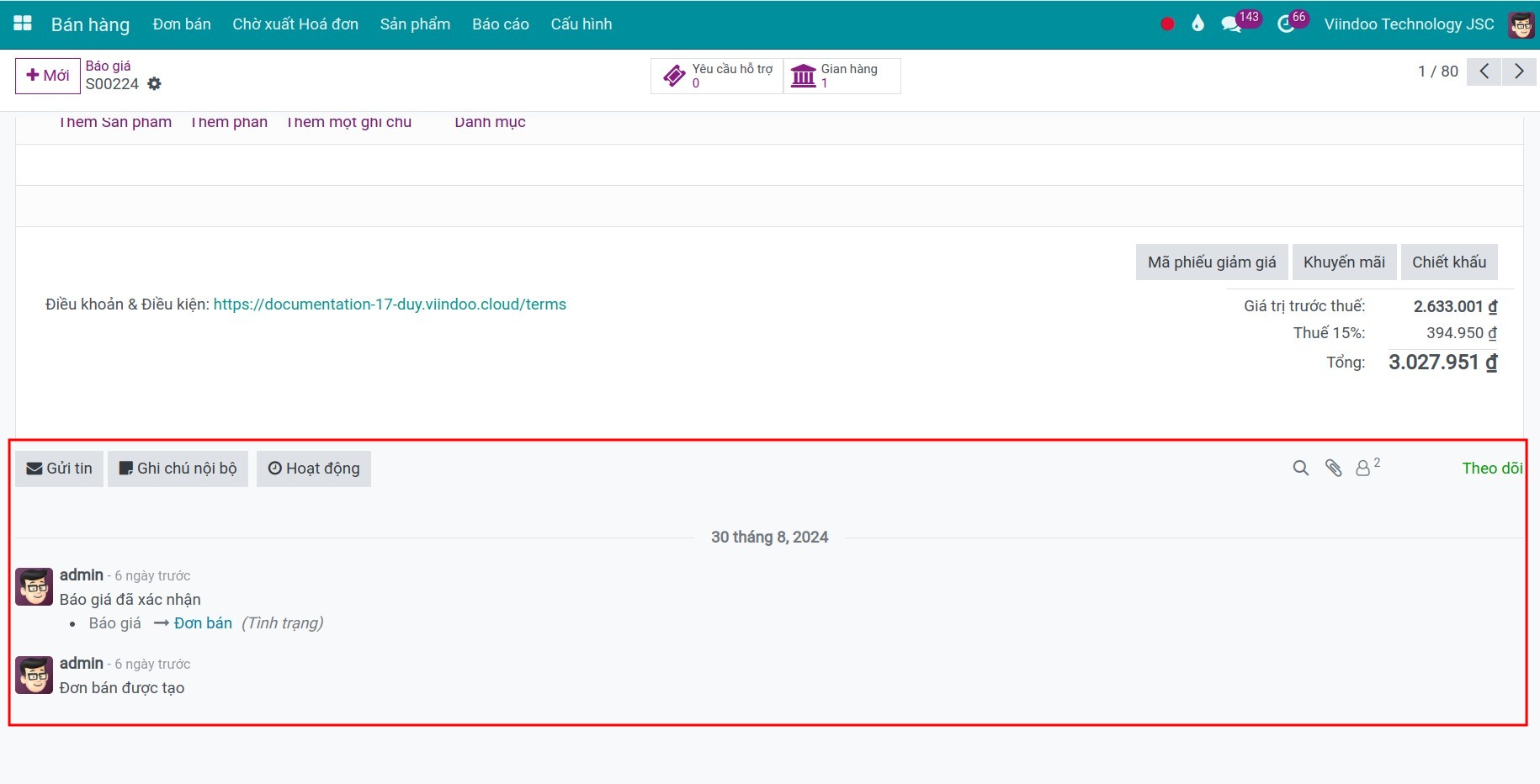
Task: Click the Đơn bán status value in log
Action: [x=203, y=623]
